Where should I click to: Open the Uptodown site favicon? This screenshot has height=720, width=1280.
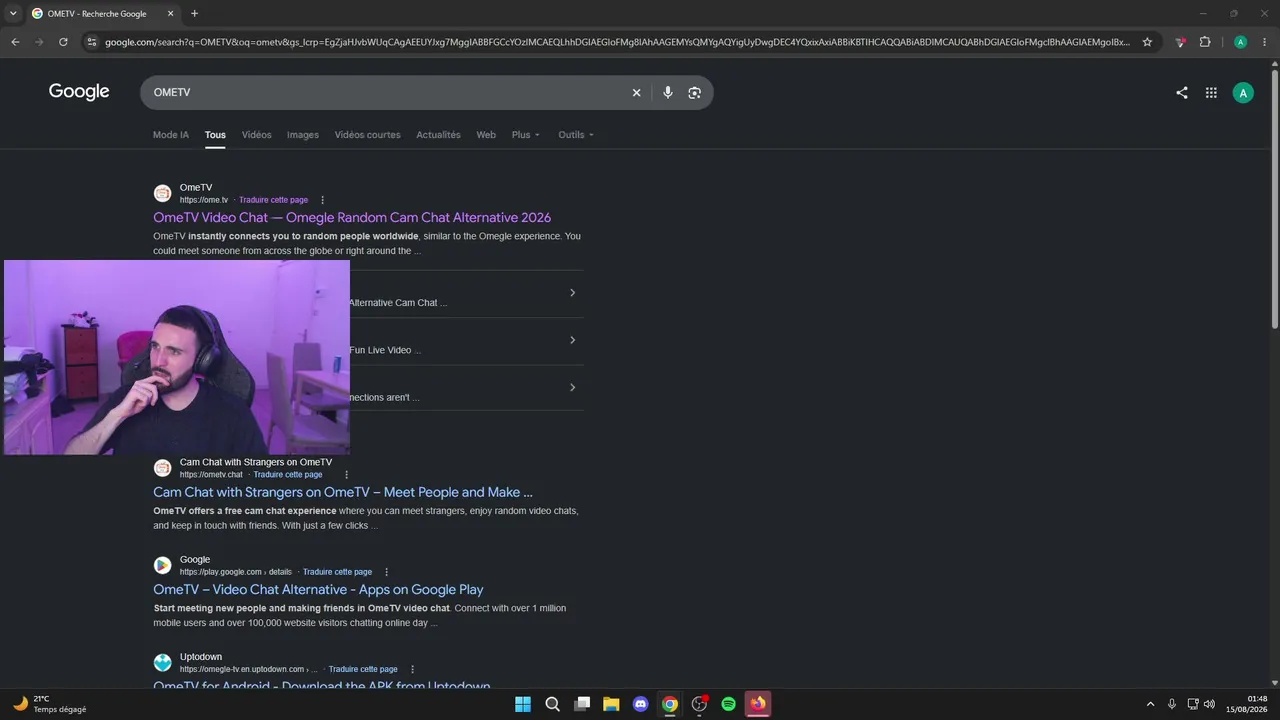coord(162,662)
